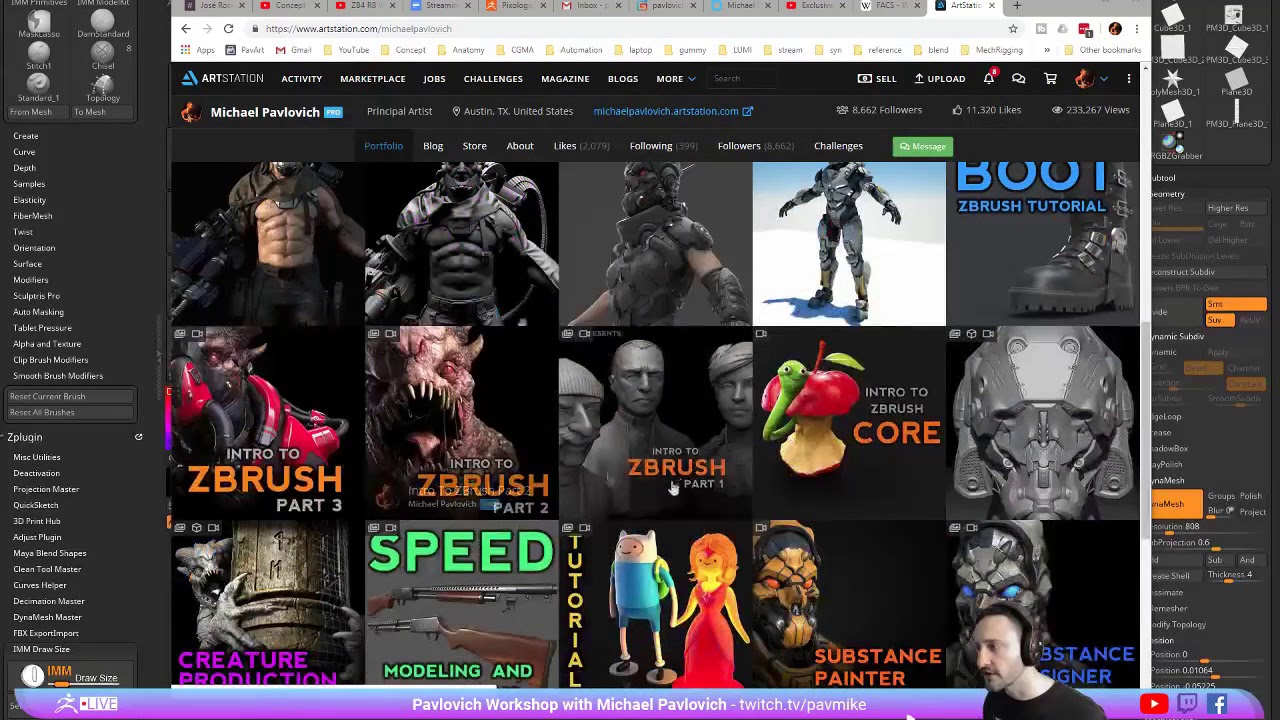Open the messages chat icon

click(1018, 78)
